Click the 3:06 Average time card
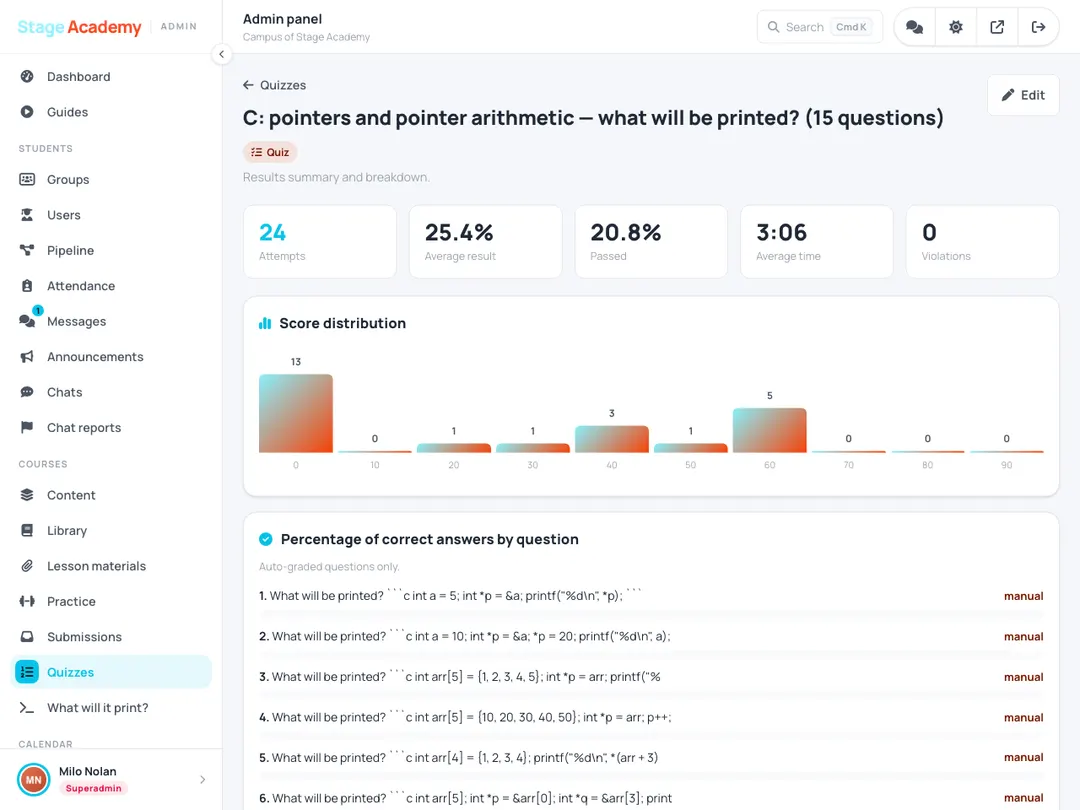Viewport: 1080px width, 810px height. (817, 242)
